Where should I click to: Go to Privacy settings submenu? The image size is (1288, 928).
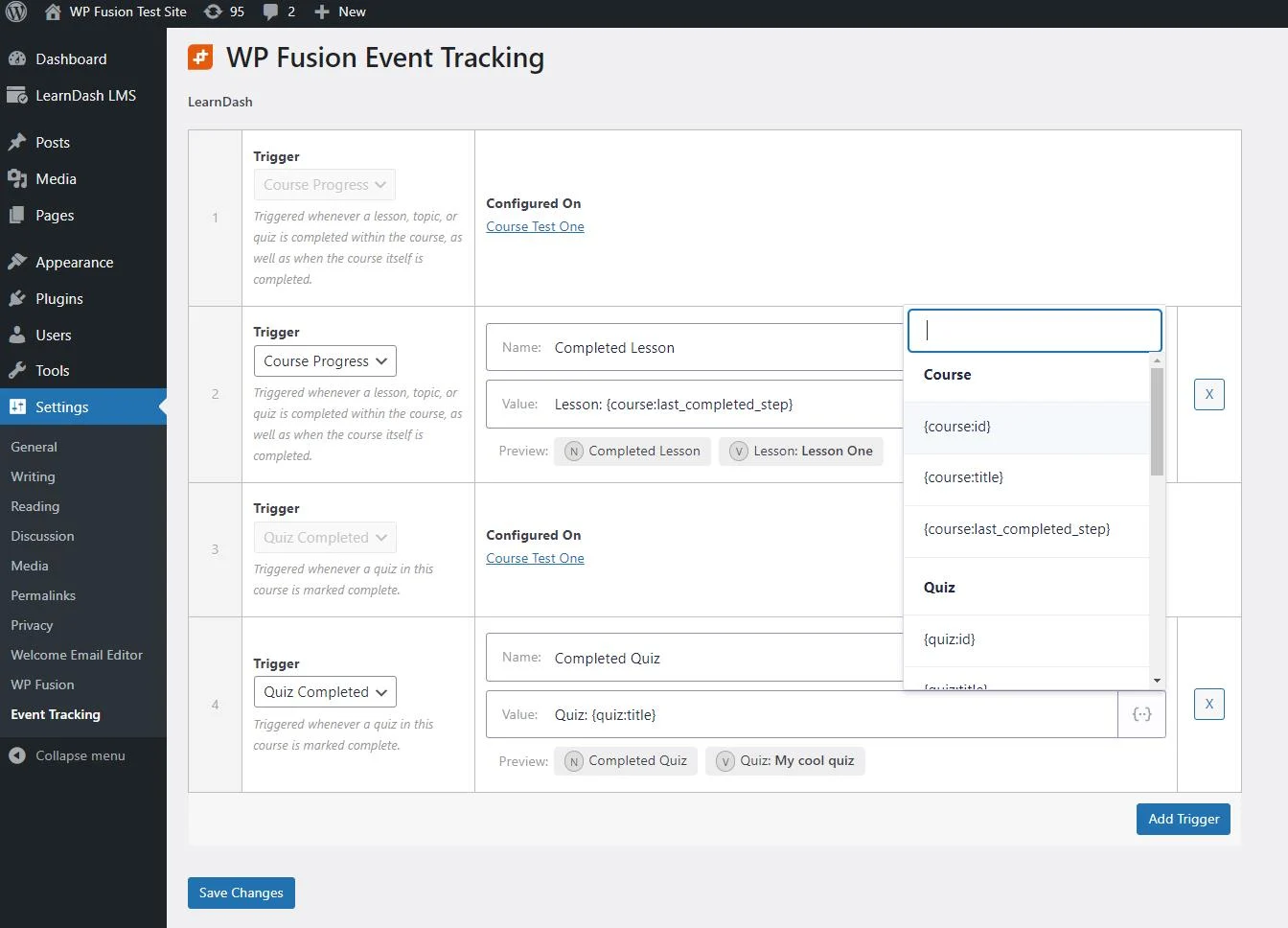point(32,625)
